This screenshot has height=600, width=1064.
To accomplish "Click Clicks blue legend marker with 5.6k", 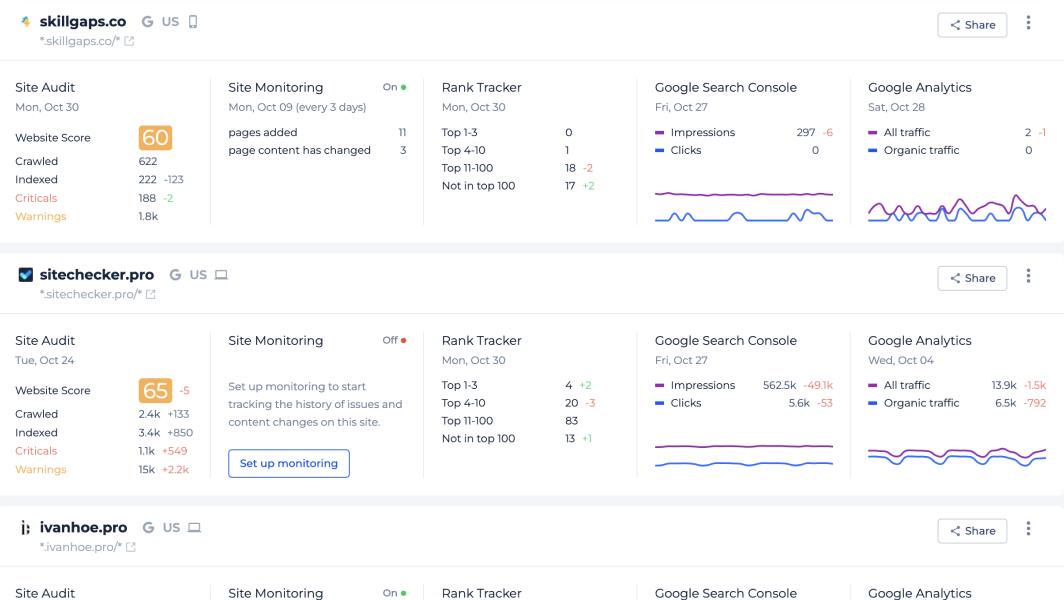I will [x=660, y=403].
